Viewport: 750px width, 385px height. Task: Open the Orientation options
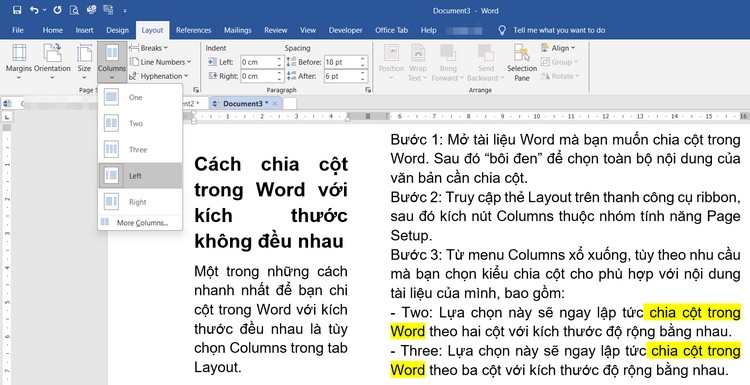click(x=52, y=61)
